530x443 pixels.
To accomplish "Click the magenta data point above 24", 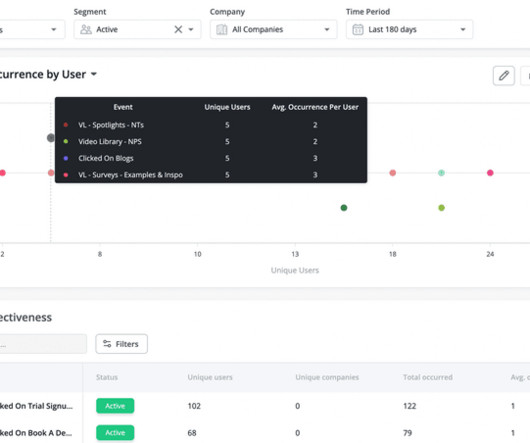I will (x=490, y=173).
